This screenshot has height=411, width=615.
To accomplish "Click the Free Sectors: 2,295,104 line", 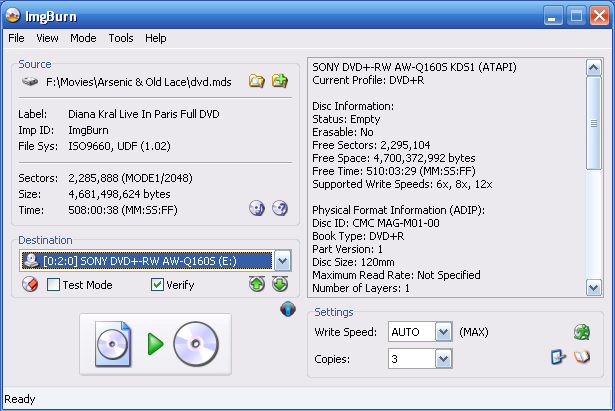I will 371,145.
